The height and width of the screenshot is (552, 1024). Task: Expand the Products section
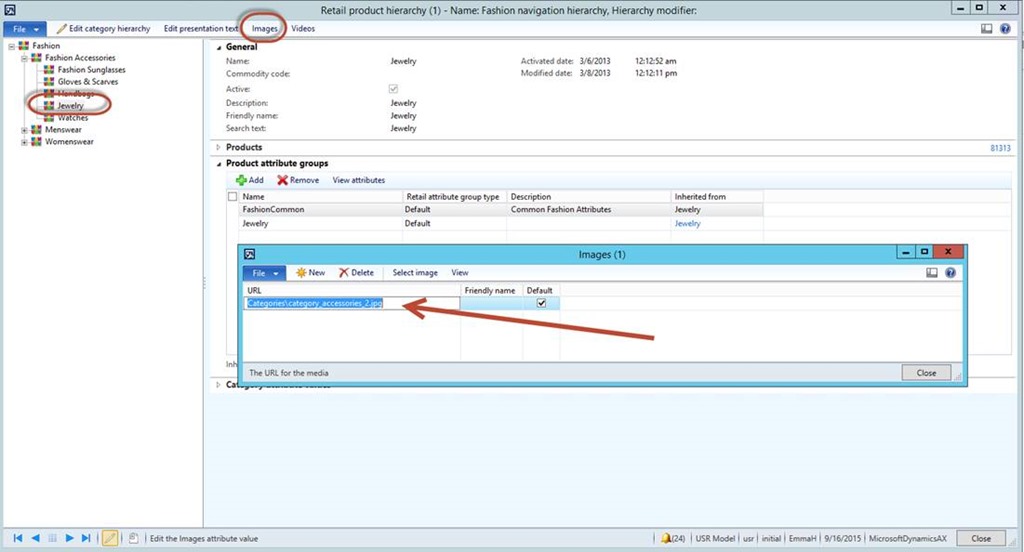pos(219,147)
